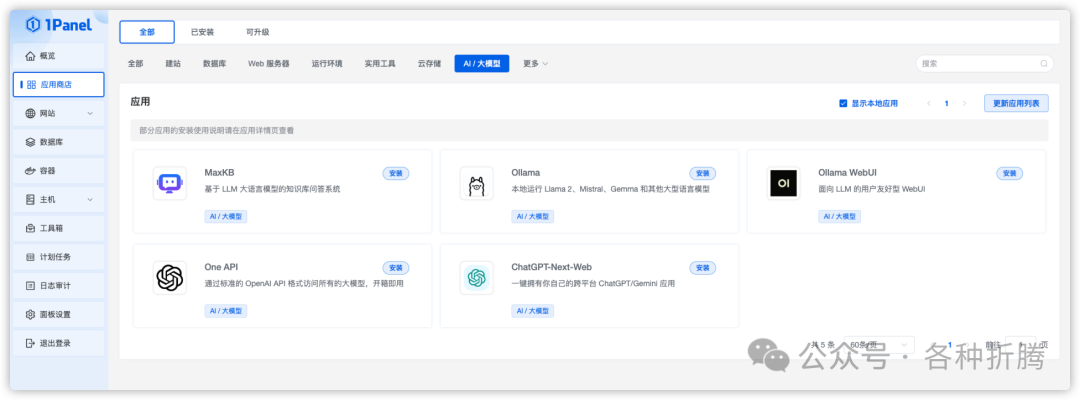Open the MaxKB app title
The height and width of the screenshot is (400, 1080).
220,172
